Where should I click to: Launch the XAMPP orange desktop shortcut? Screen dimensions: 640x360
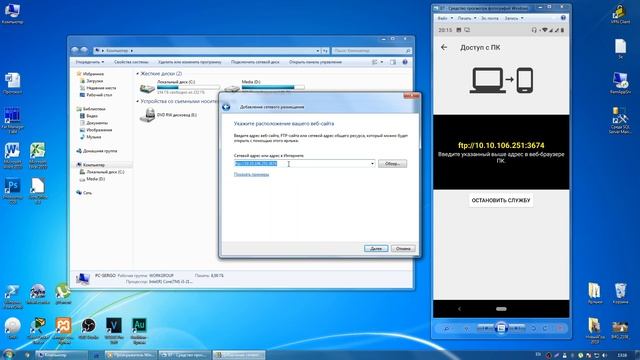click(63, 330)
